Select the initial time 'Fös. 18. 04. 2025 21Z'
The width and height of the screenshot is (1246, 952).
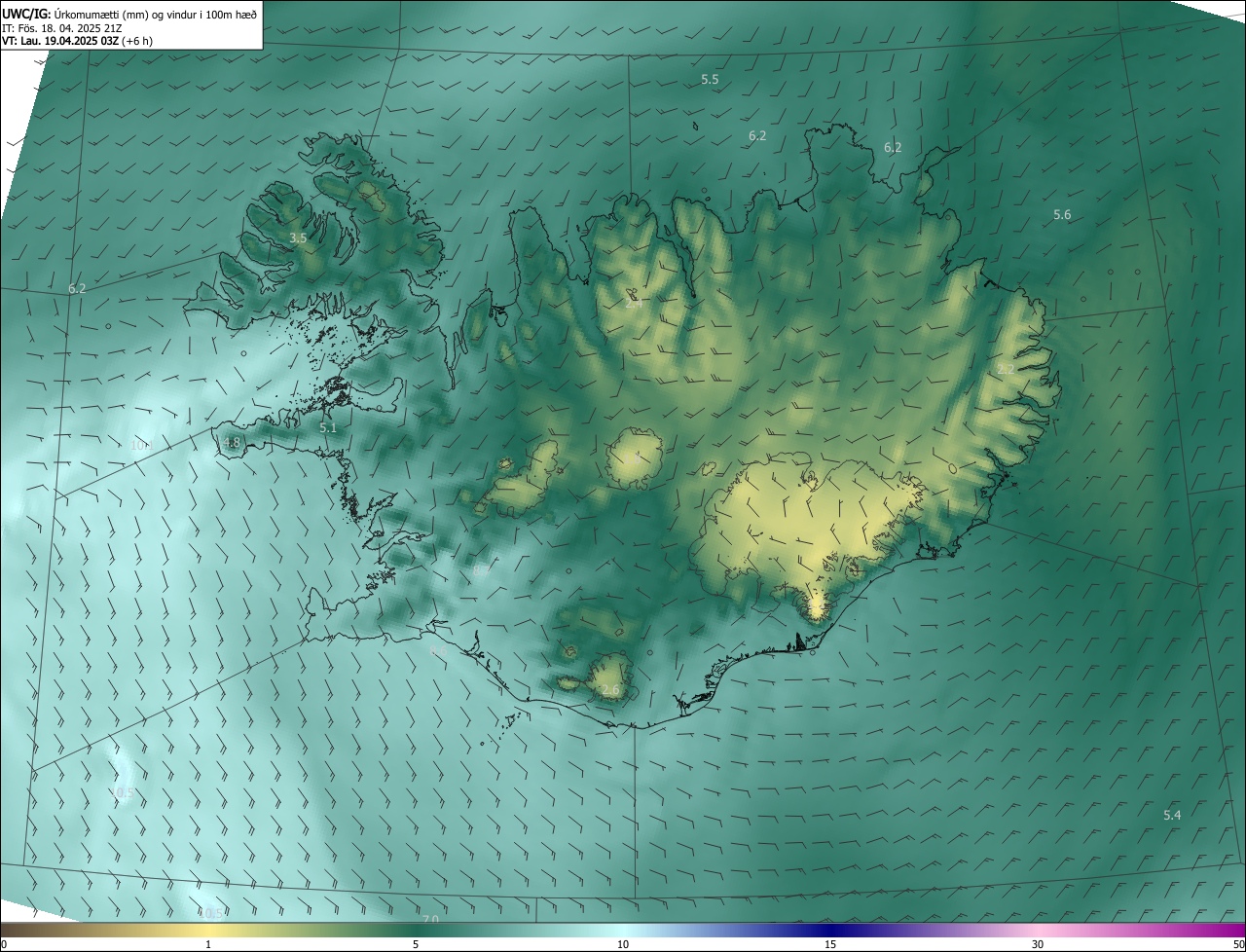coord(68,28)
